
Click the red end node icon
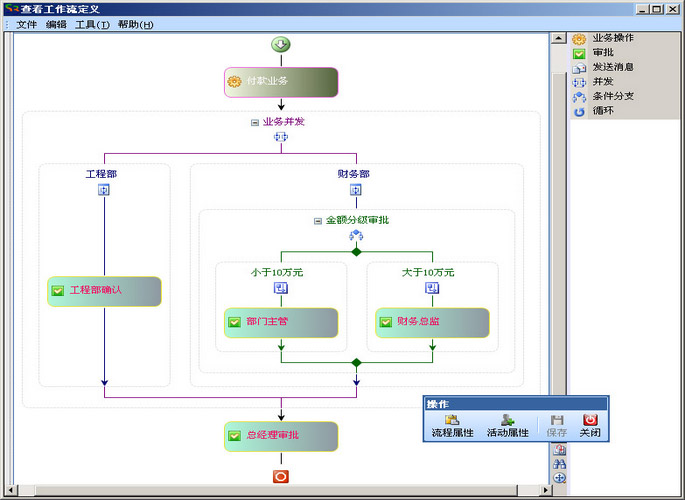(281, 477)
